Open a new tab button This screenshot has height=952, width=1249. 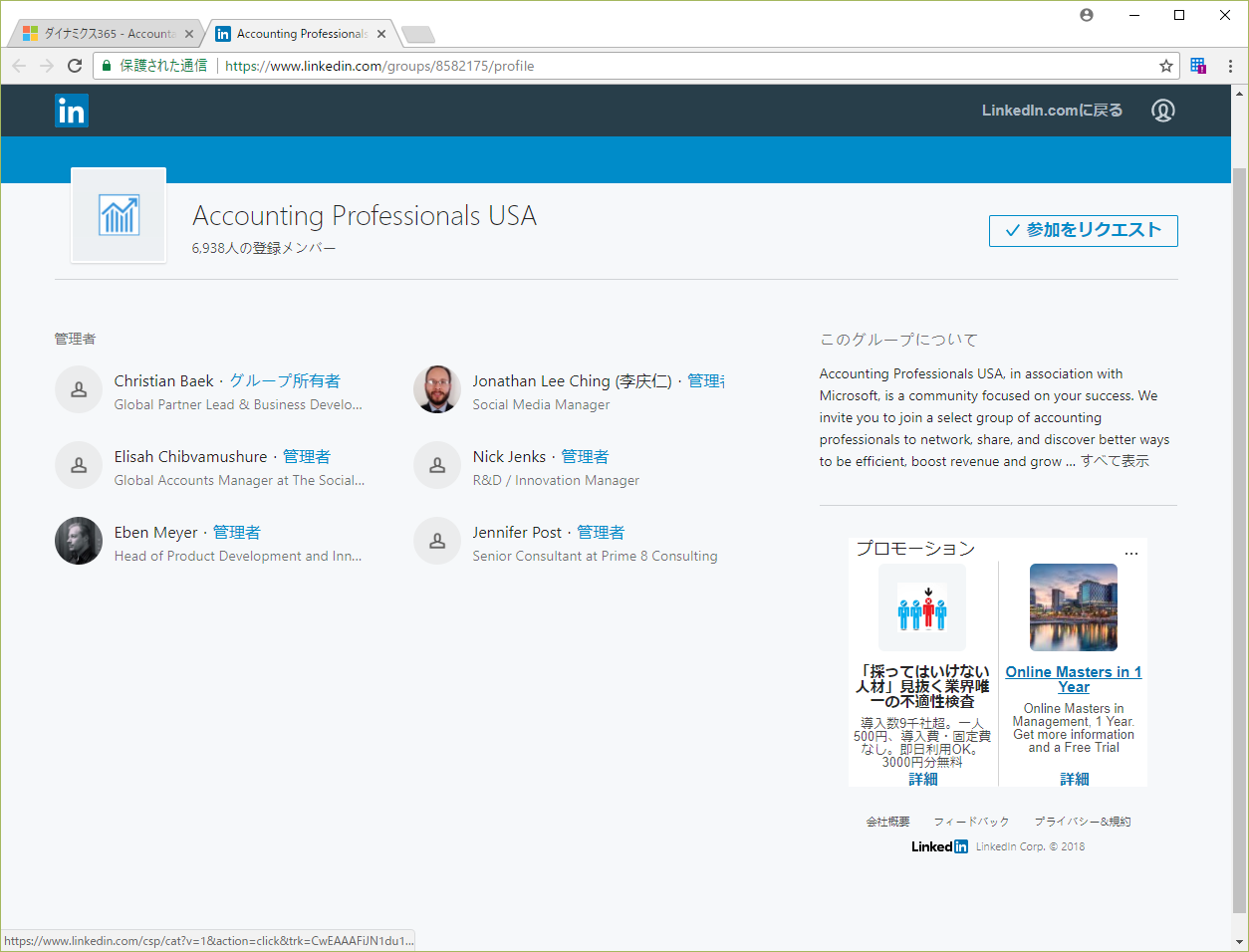418,35
